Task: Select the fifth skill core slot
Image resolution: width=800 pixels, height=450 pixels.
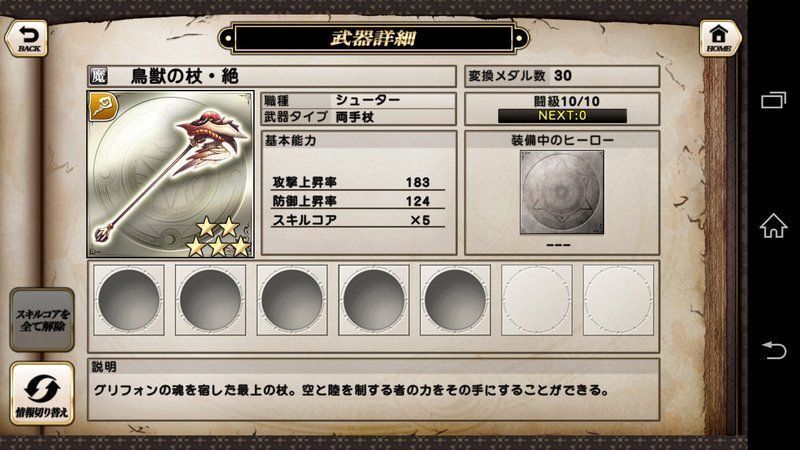Action: (455, 299)
